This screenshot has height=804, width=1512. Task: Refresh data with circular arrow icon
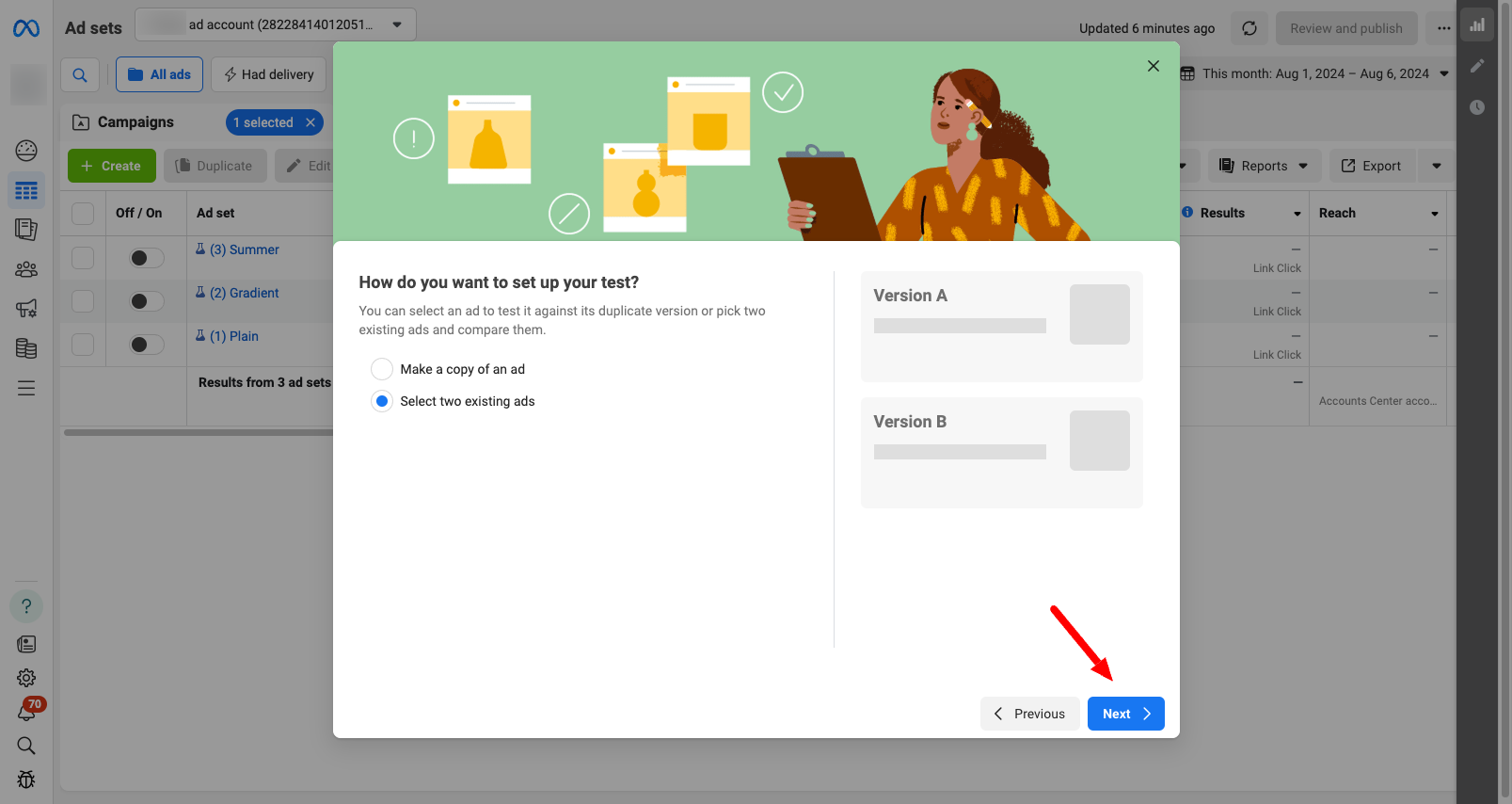1249,28
